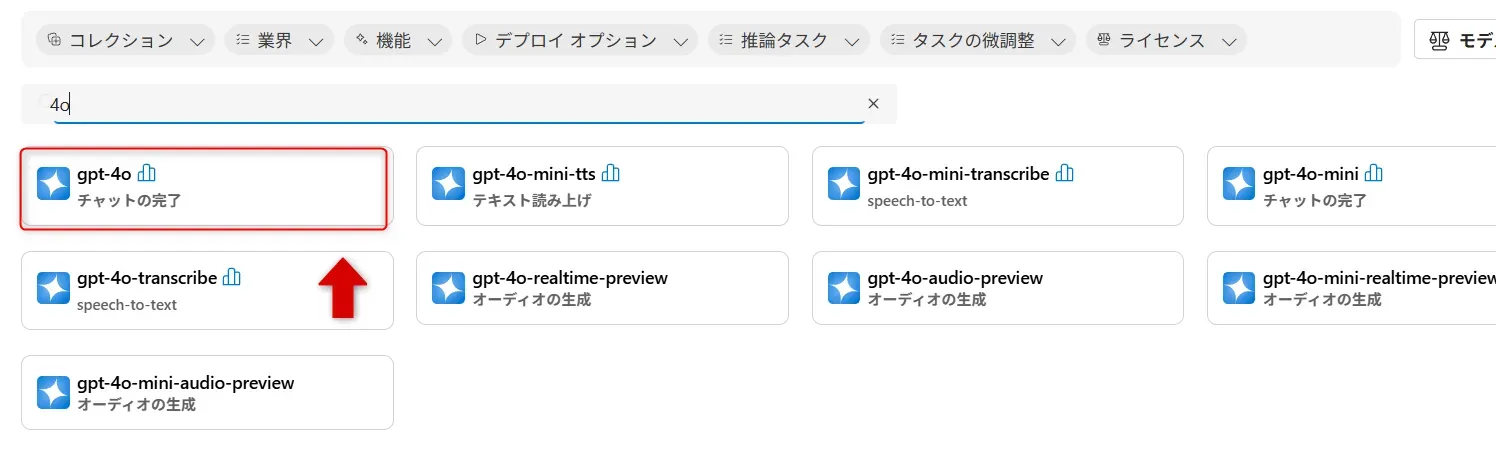The image size is (1496, 460).
Task: Select the gpt-4o model card
Action: pyautogui.click(x=204, y=186)
